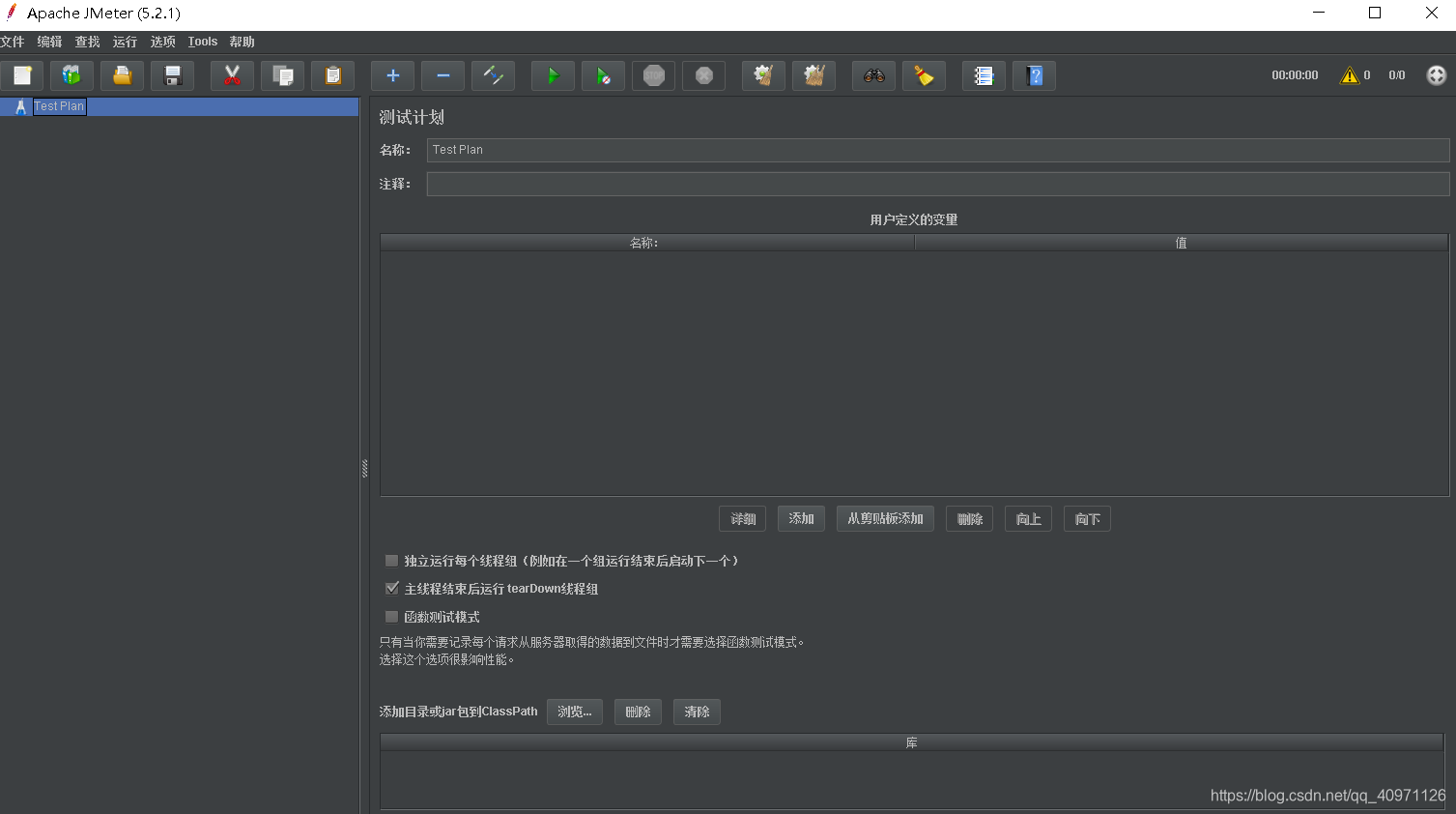1456x814 pixels.
Task: Click the 名称 column header
Action: point(647,243)
